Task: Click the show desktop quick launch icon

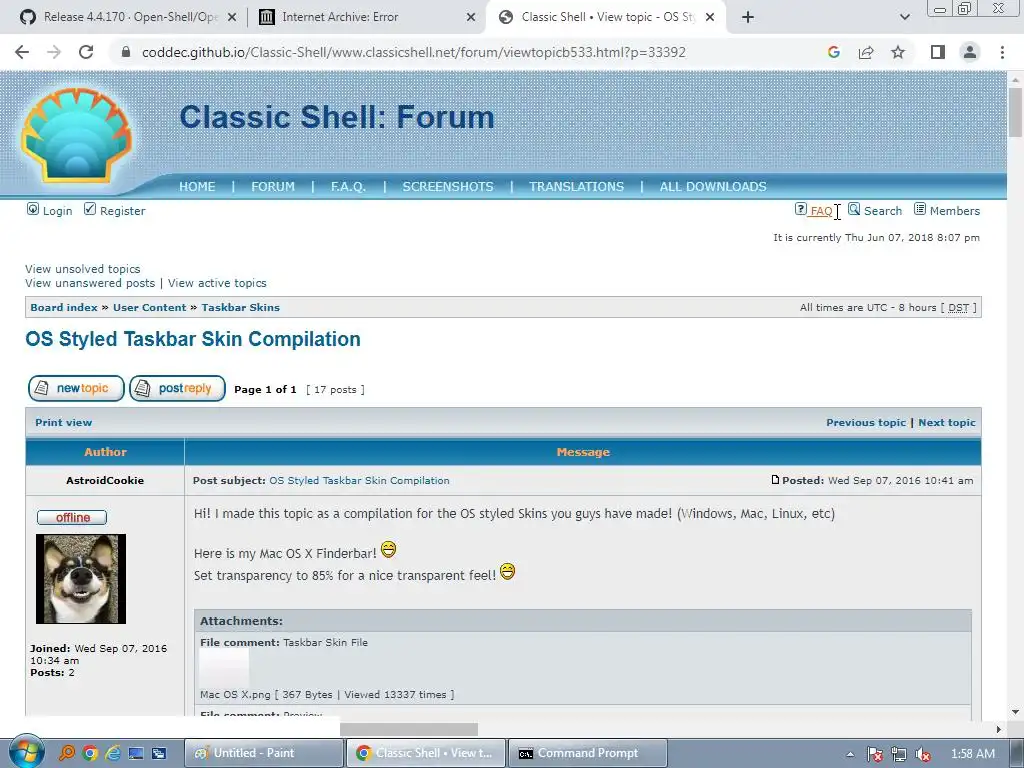Action: (136, 754)
